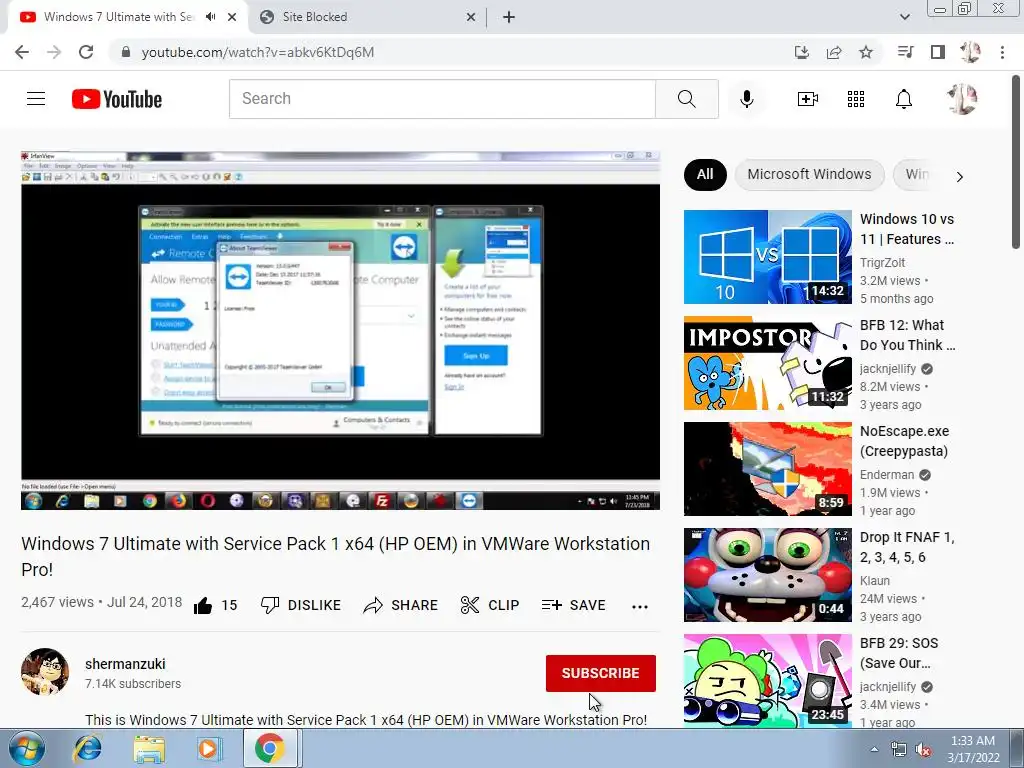Click the YouTube search input field

(442, 99)
